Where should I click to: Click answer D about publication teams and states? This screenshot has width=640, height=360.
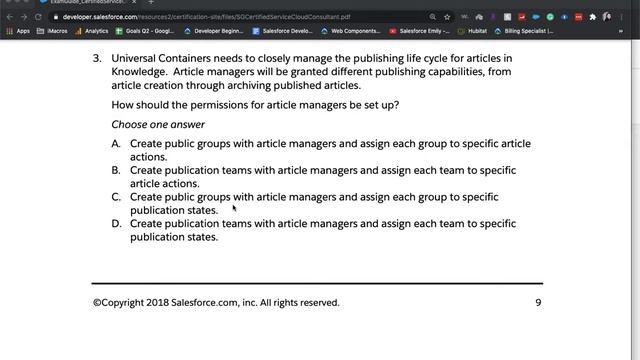pos(313,230)
